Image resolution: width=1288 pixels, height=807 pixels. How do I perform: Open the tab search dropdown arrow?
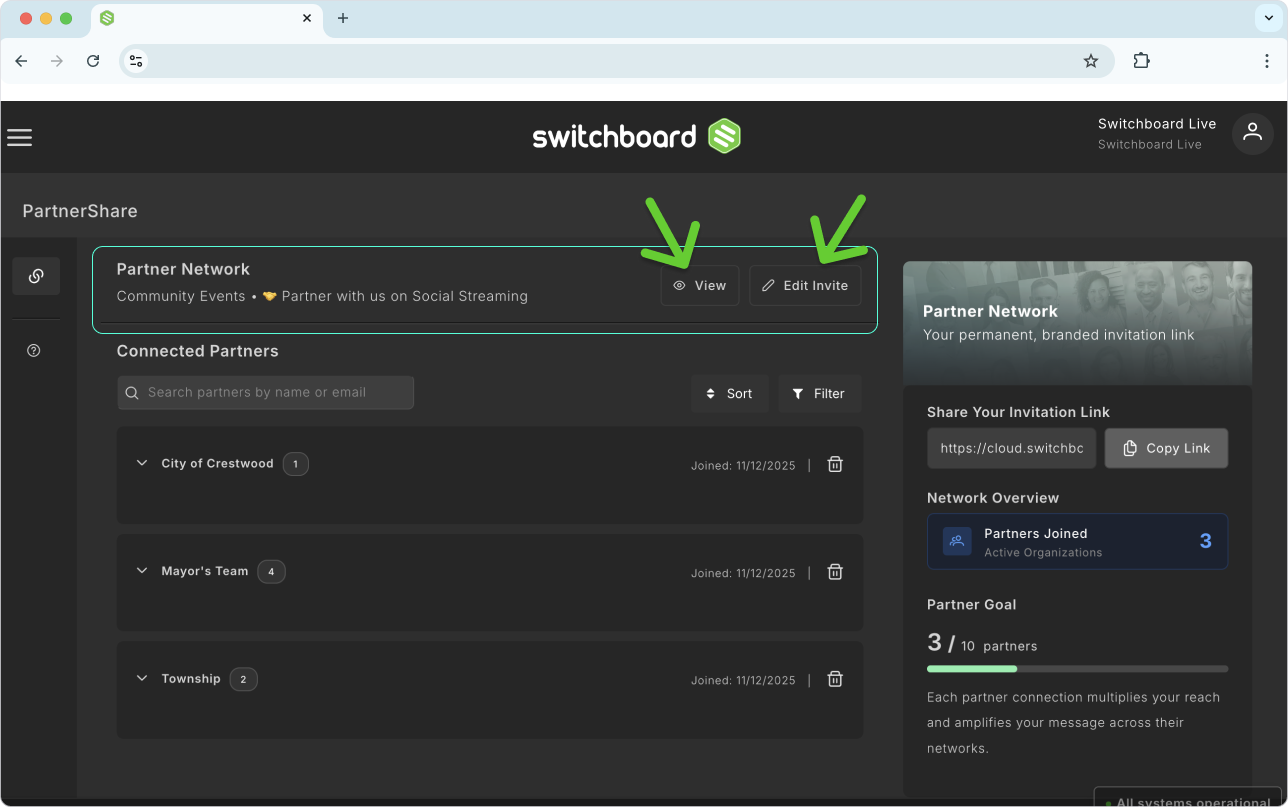point(1269,18)
